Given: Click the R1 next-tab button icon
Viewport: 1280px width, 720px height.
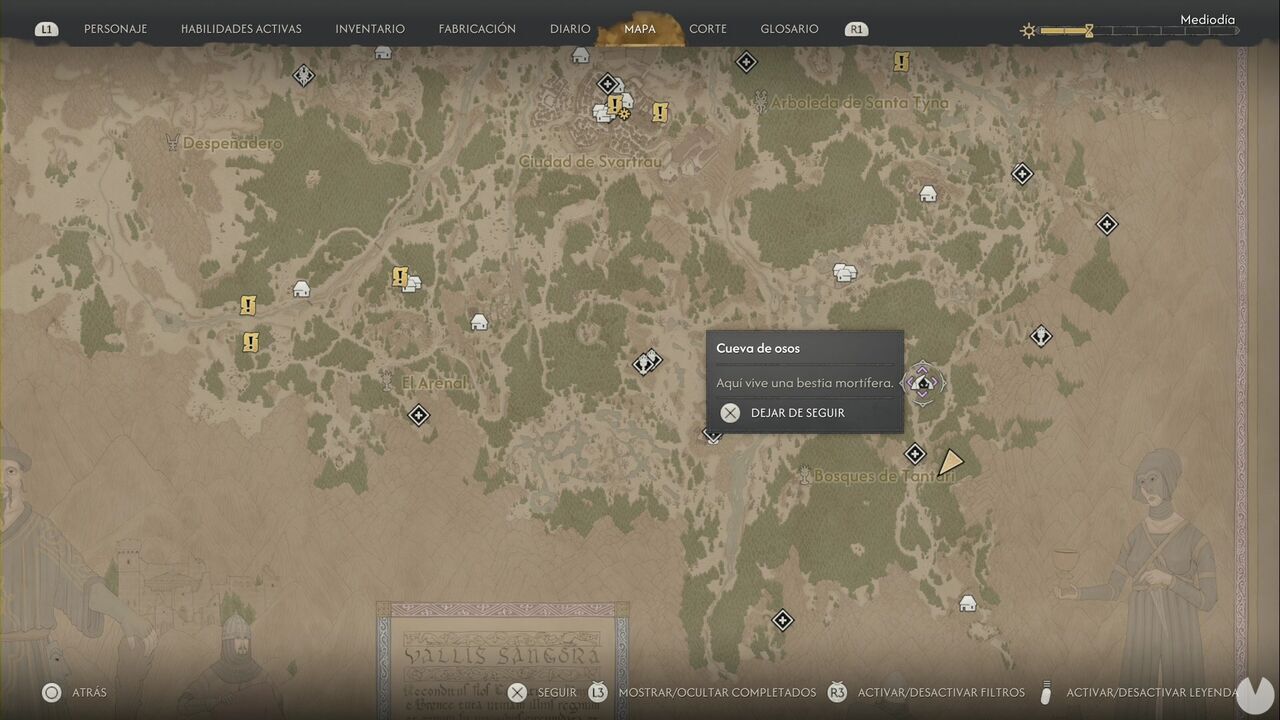Looking at the screenshot, I should (x=856, y=30).
